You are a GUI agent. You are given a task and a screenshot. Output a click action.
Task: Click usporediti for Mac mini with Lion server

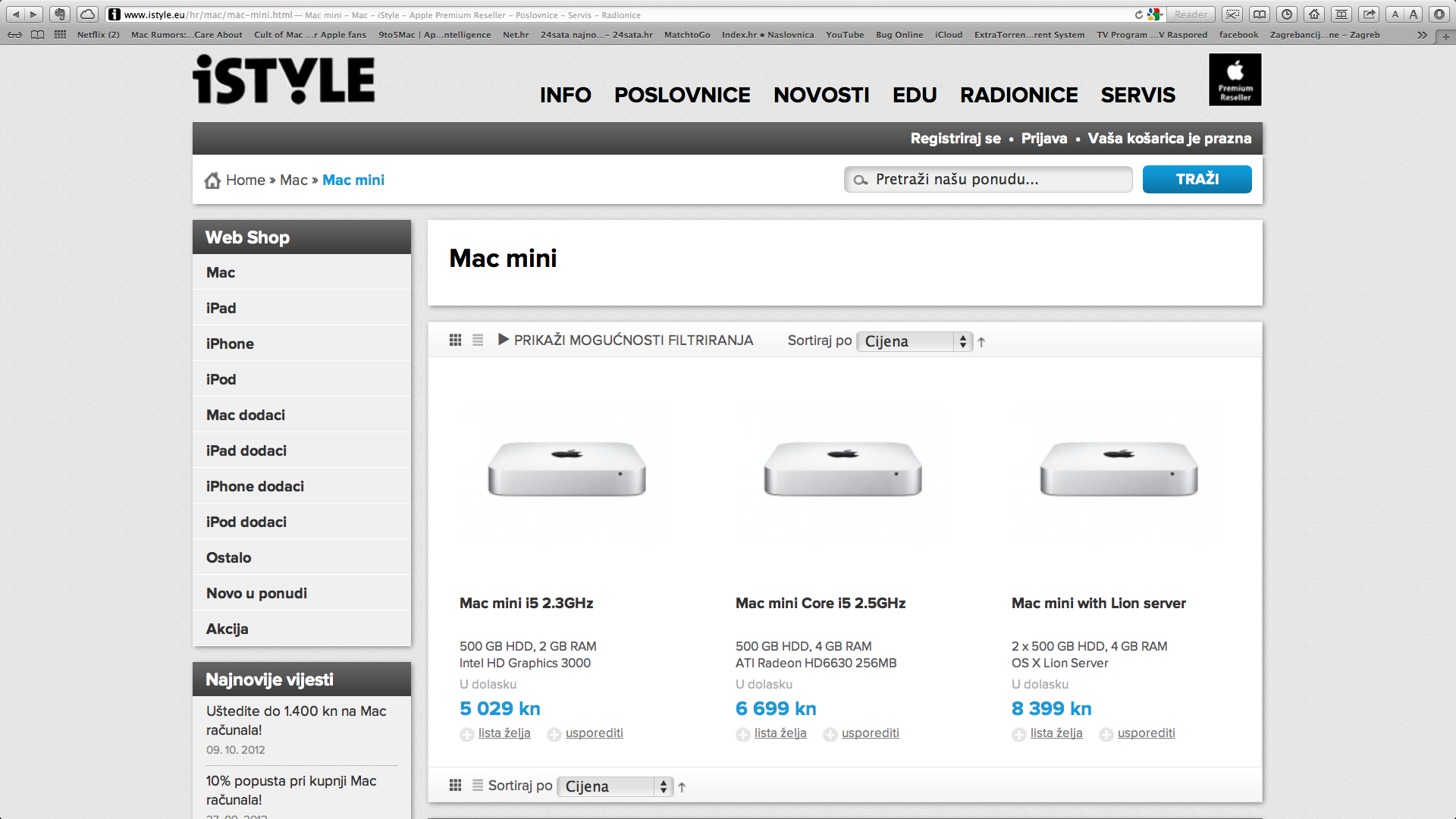1146,733
